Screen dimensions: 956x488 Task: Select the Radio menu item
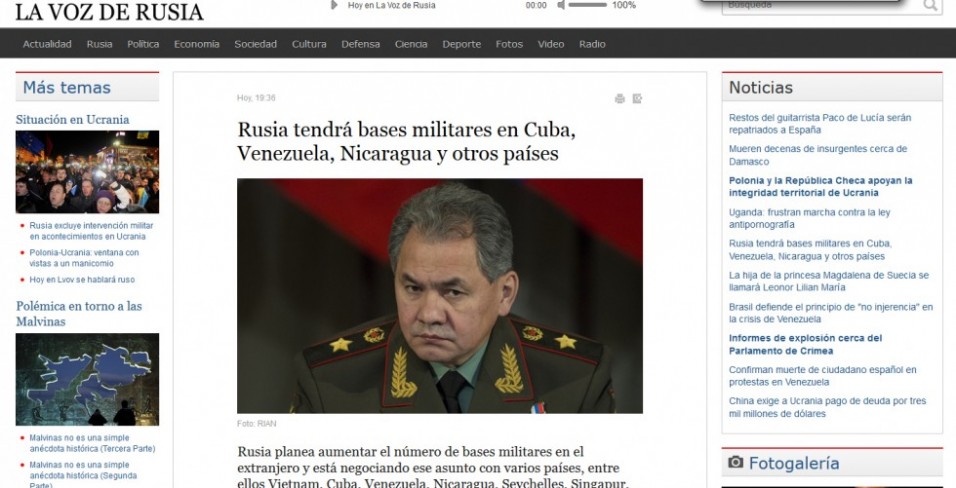(592, 44)
